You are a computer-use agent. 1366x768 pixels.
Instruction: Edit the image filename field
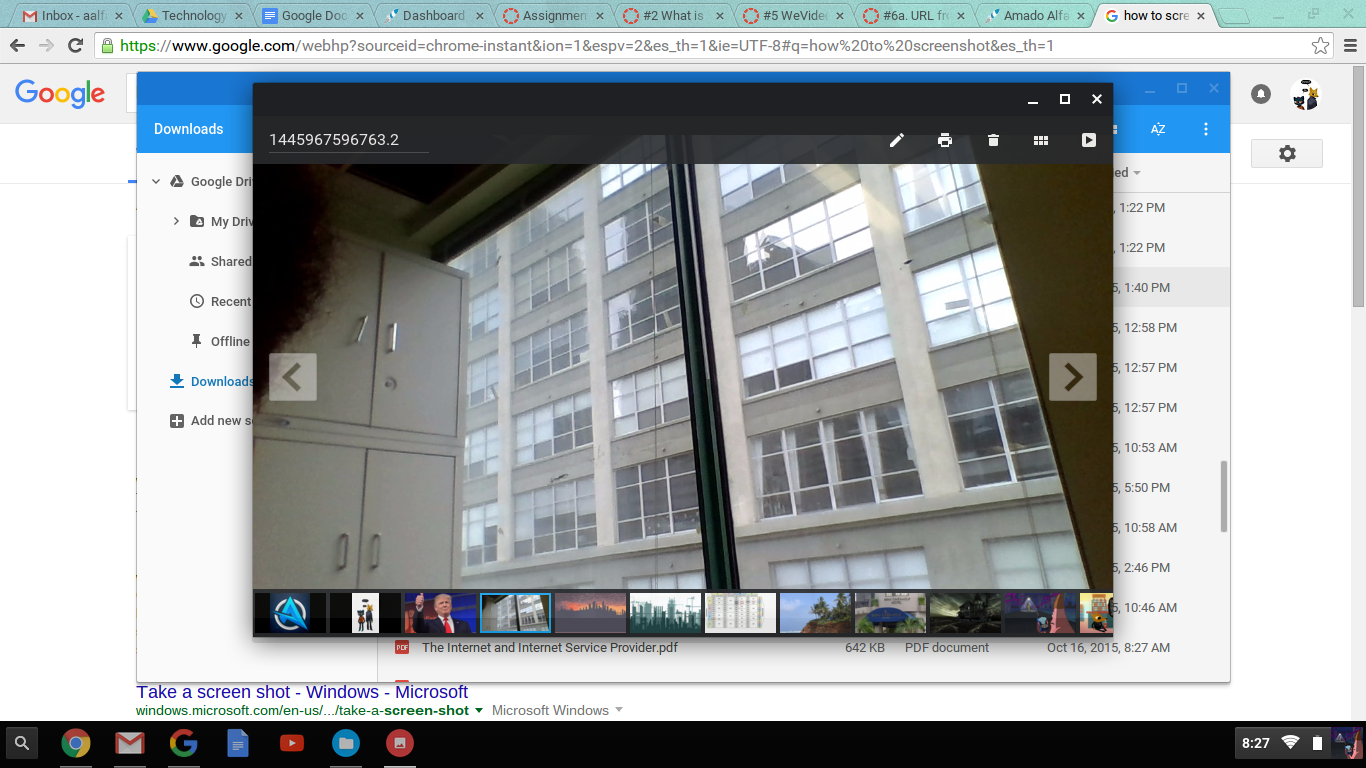click(x=348, y=140)
